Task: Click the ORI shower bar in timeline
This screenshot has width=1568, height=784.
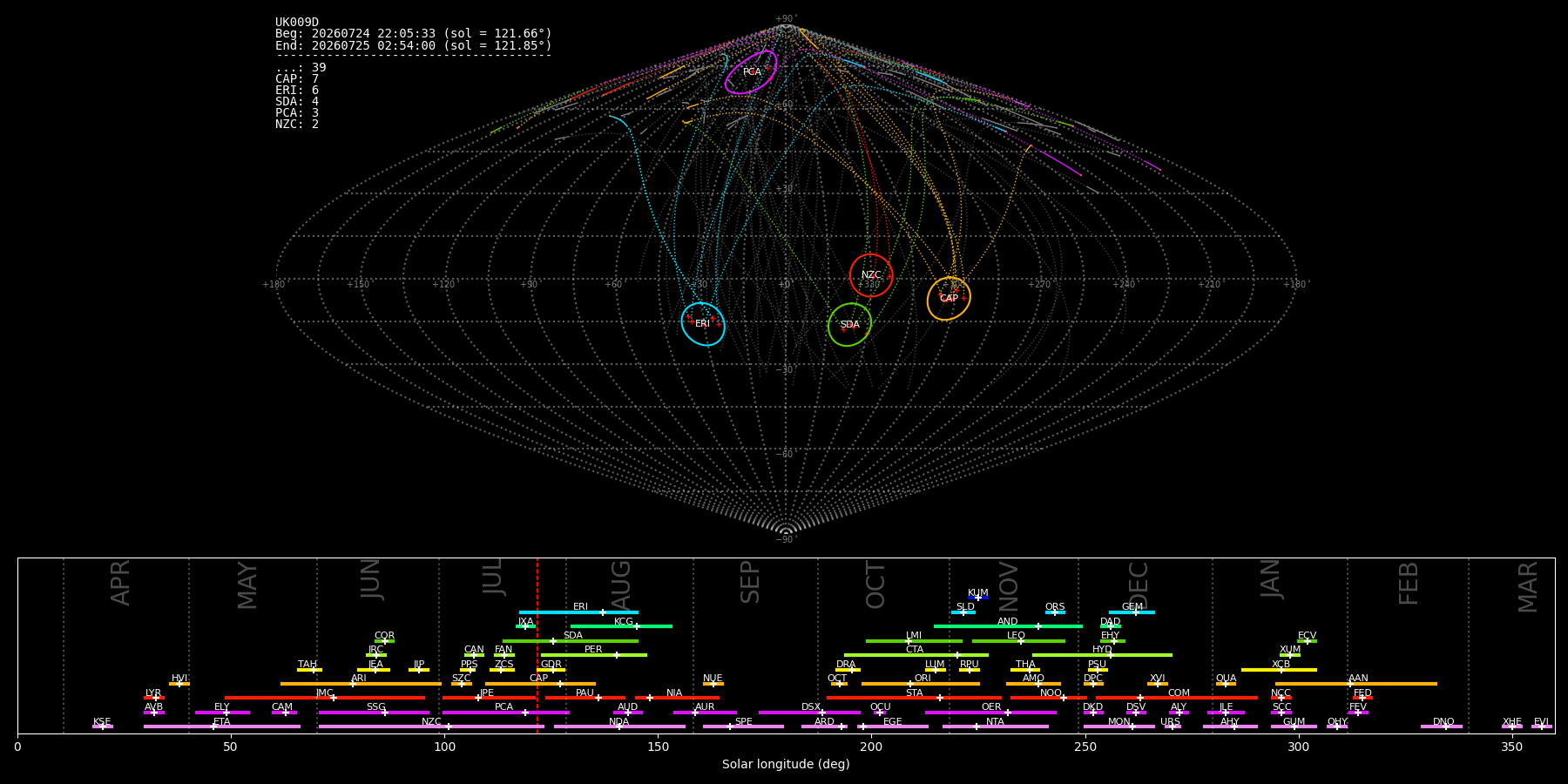Action: 921,684
